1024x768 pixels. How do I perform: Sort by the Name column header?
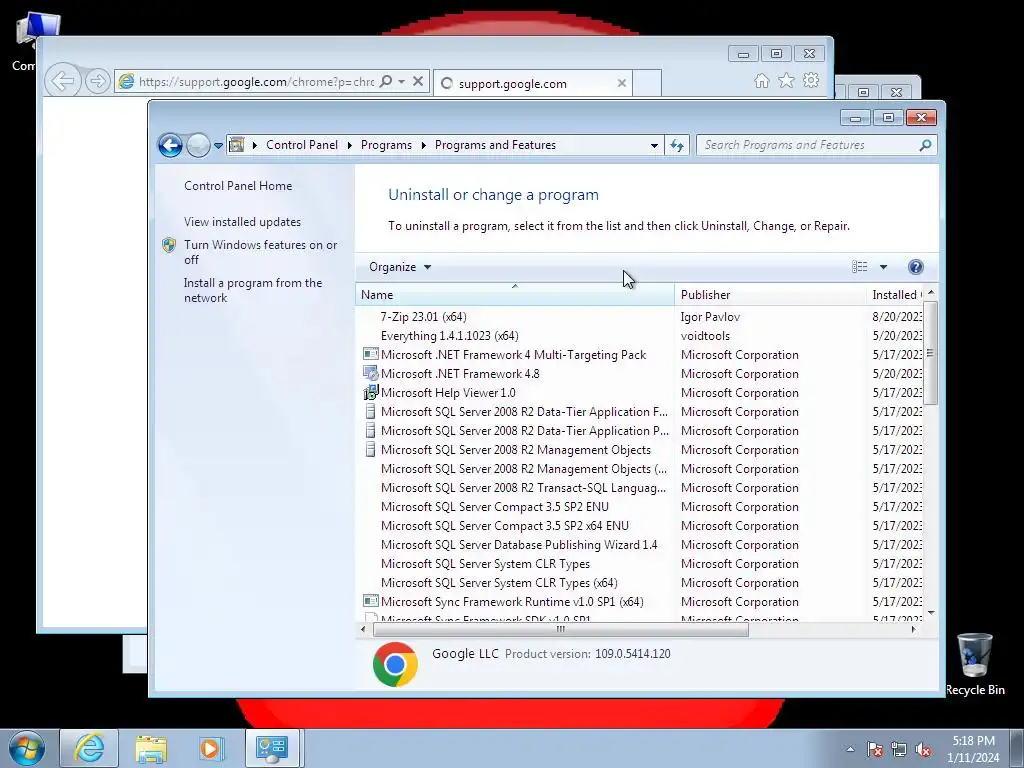point(515,295)
